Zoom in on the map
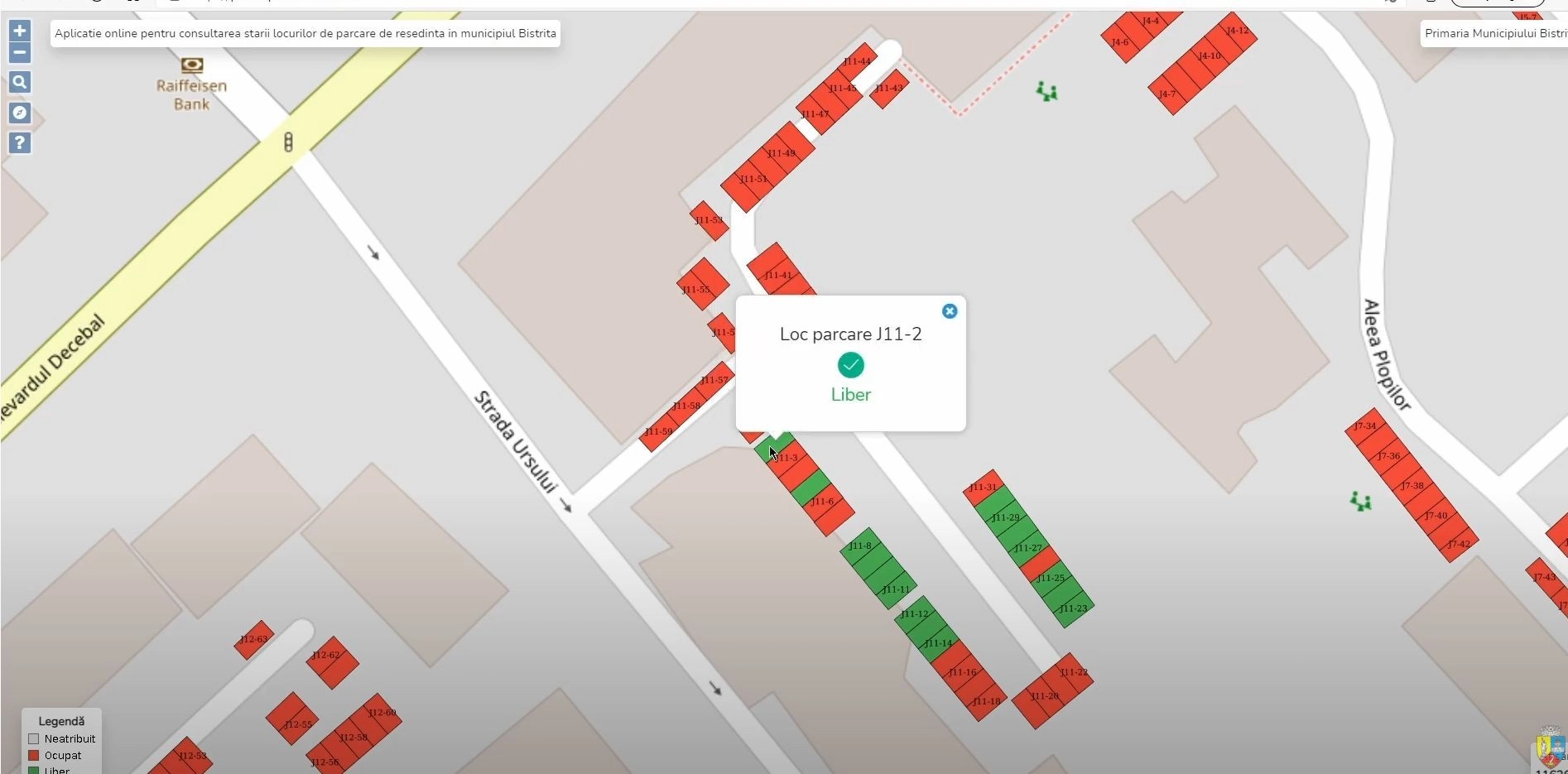This screenshot has width=1568, height=774. pyautogui.click(x=20, y=31)
